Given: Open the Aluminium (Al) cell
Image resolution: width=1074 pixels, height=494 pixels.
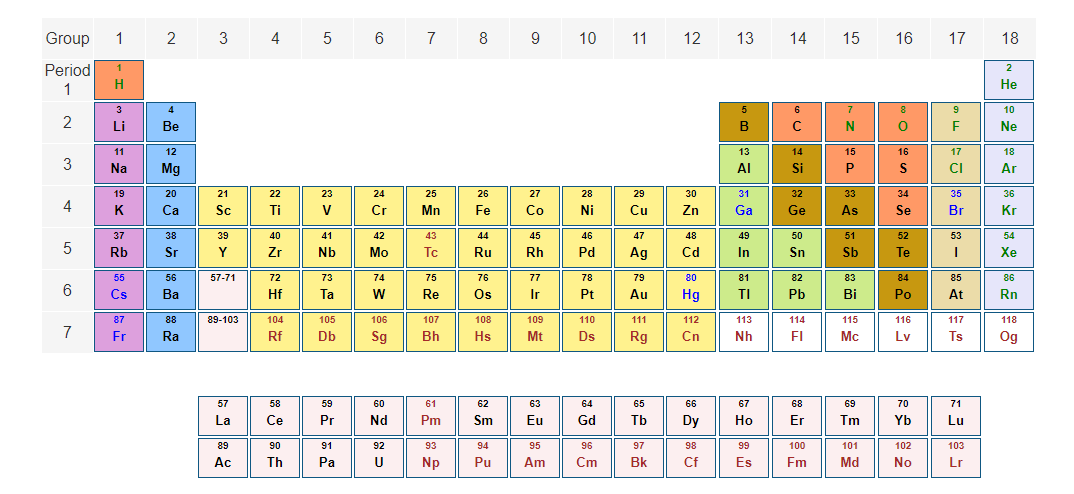Looking at the screenshot, I should [x=745, y=164].
